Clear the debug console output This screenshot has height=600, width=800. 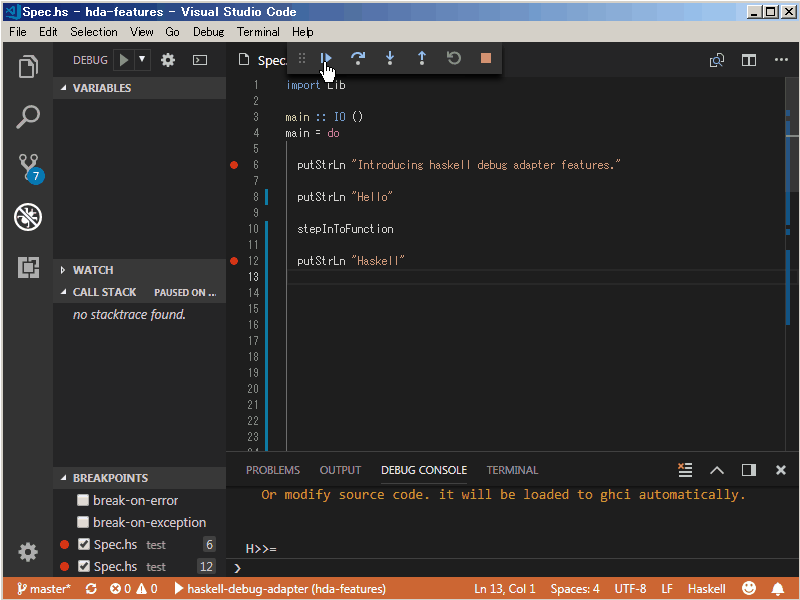tap(685, 469)
